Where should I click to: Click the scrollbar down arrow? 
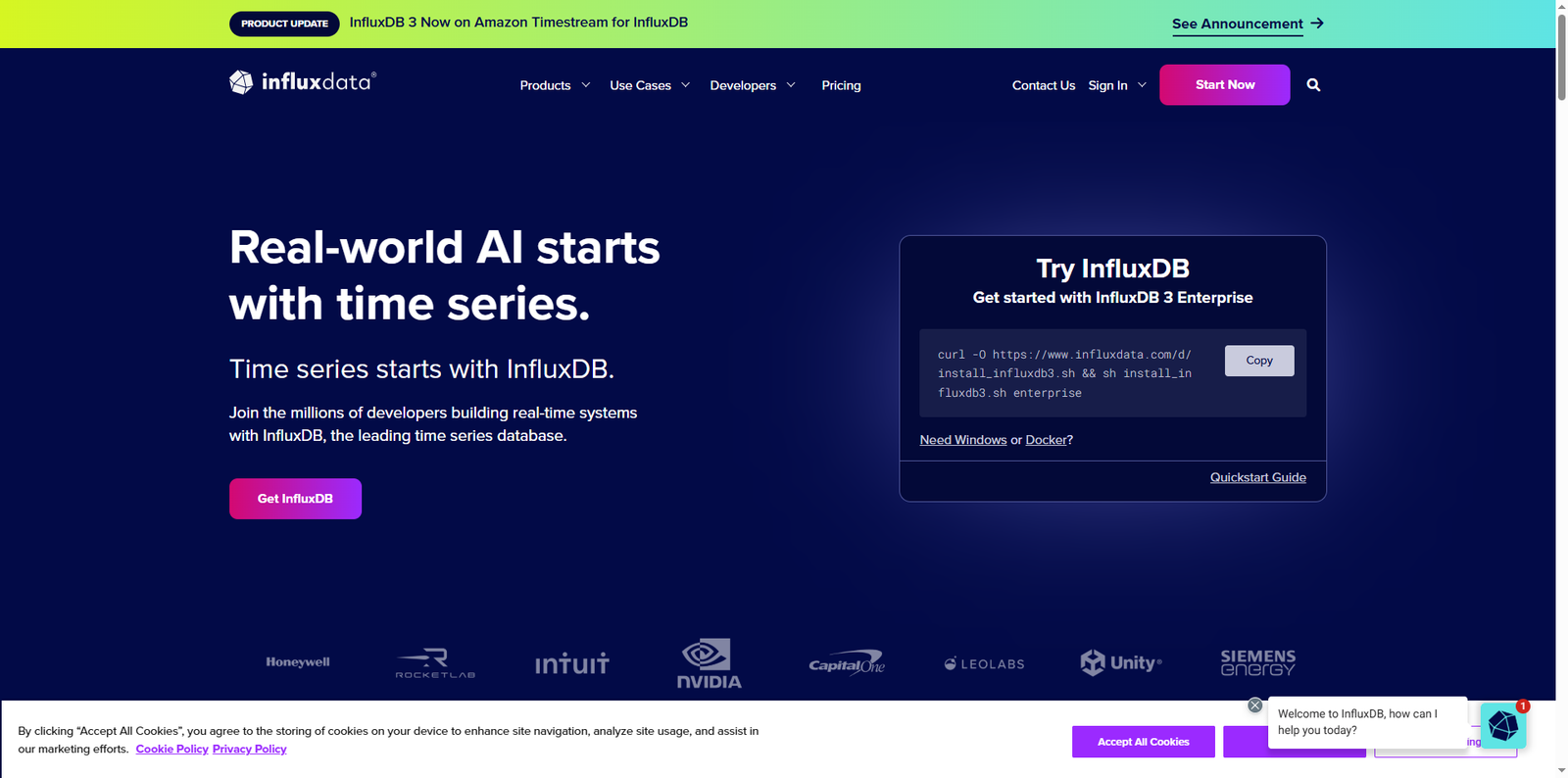point(1561,771)
